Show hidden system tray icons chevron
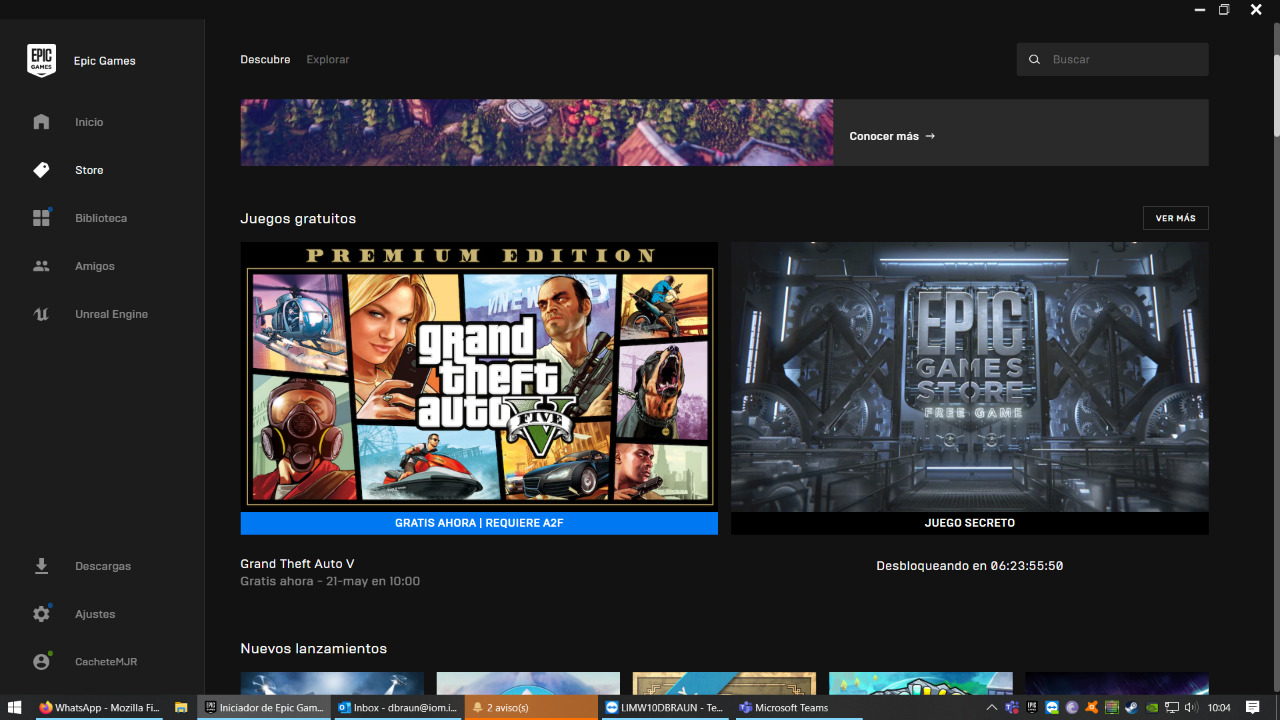Image resolution: width=1280 pixels, height=720 pixels. pyautogui.click(x=992, y=708)
